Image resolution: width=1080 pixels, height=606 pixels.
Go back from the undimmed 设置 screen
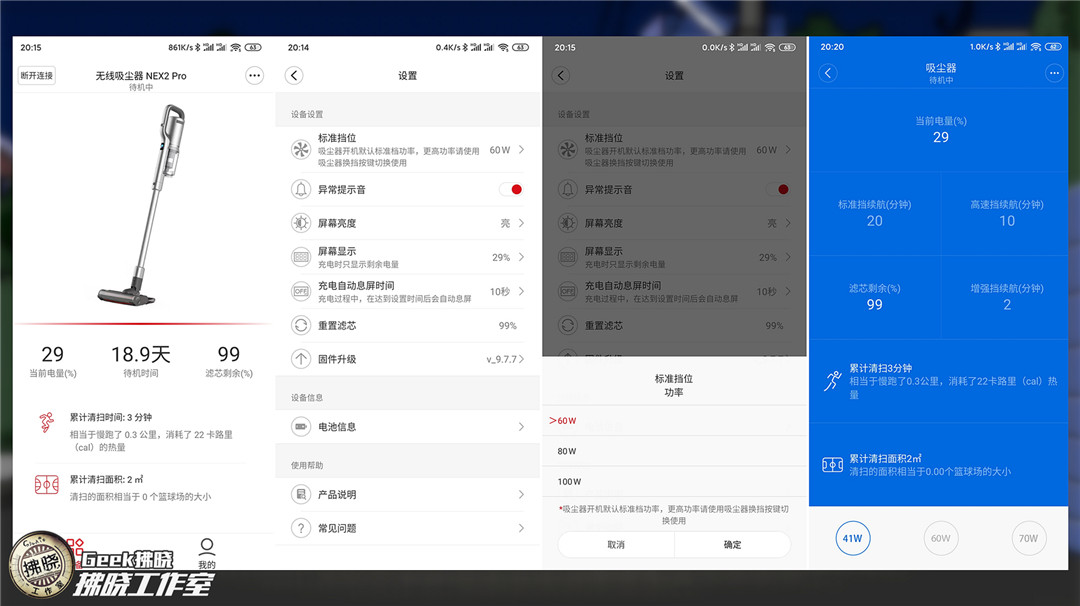[294, 76]
